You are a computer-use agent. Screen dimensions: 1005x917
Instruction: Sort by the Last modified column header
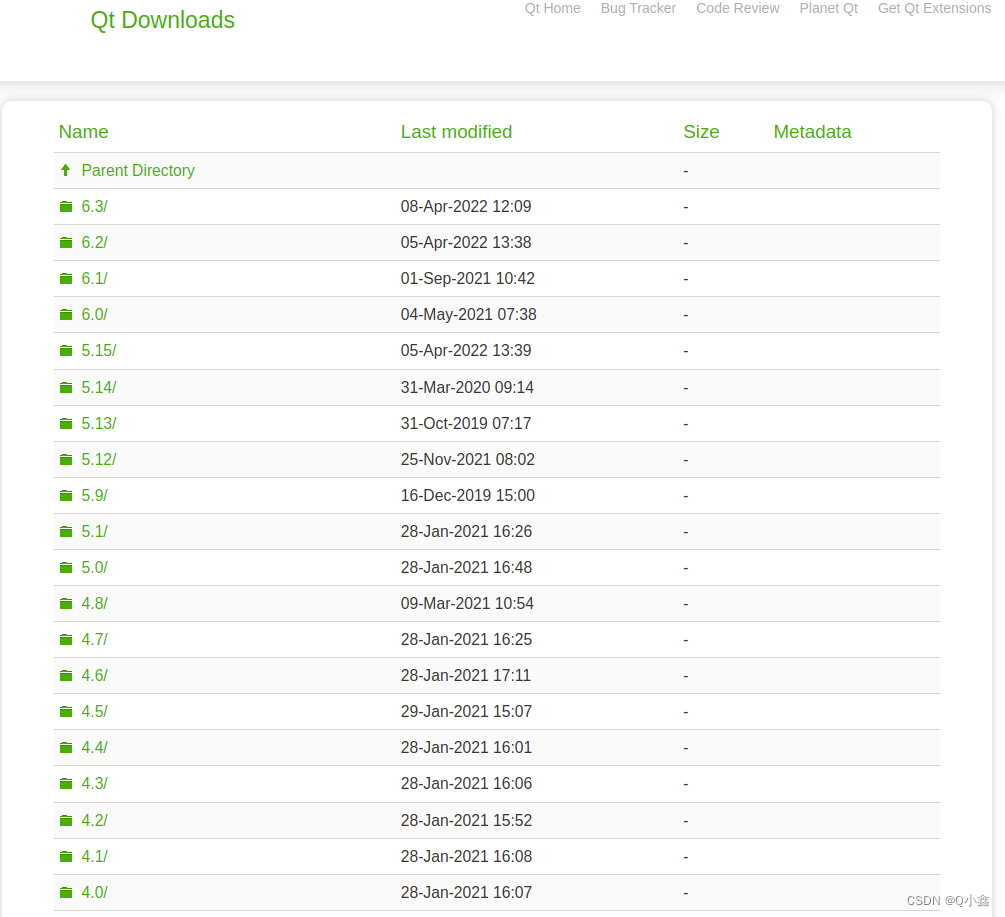pos(456,132)
